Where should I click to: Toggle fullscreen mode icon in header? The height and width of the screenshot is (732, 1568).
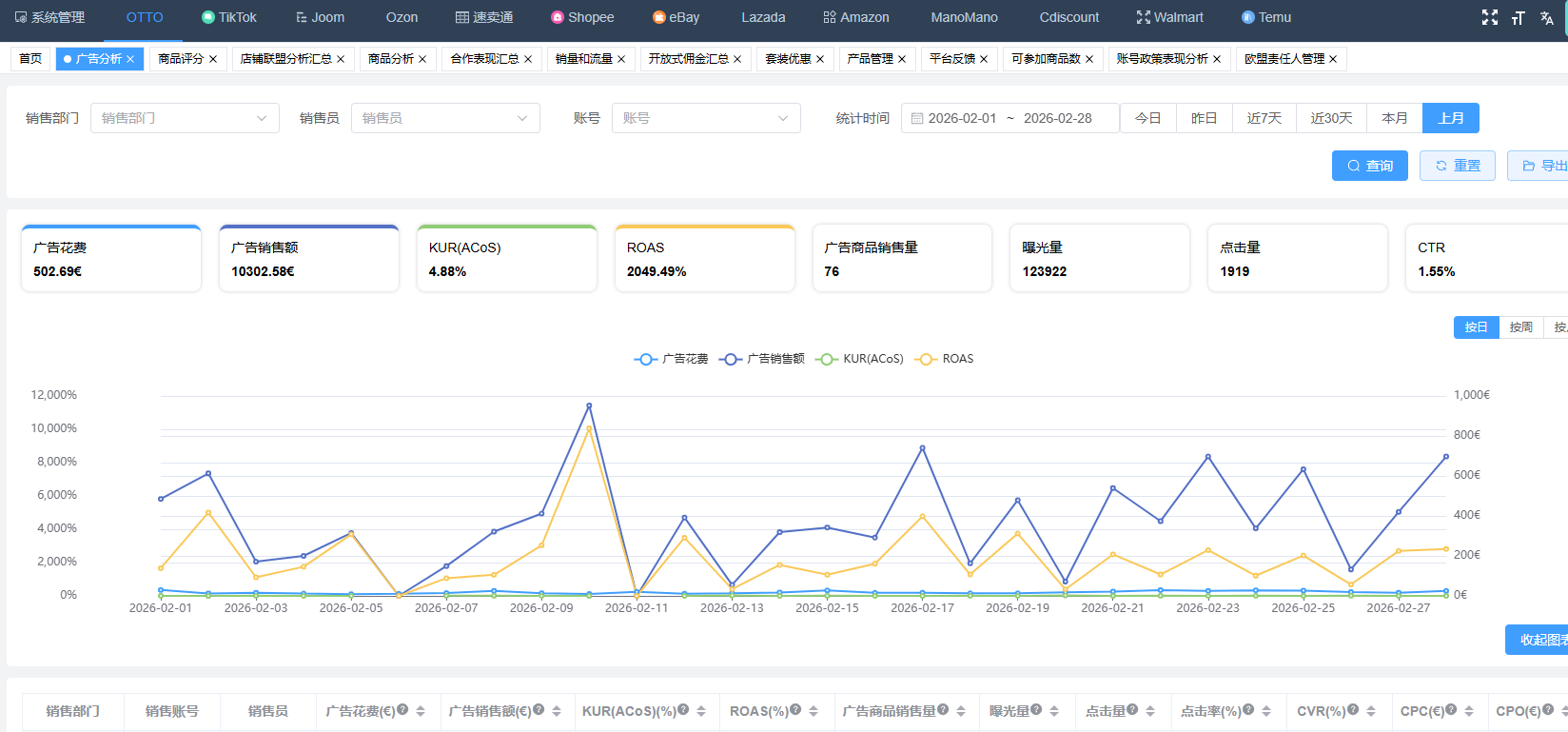[x=1489, y=17]
